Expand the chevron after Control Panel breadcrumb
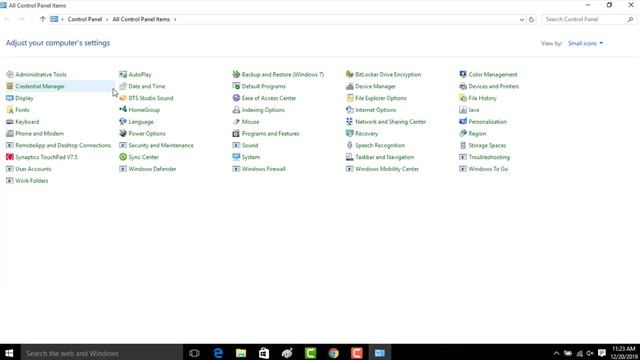This screenshot has width=640, height=360. [x=107, y=20]
